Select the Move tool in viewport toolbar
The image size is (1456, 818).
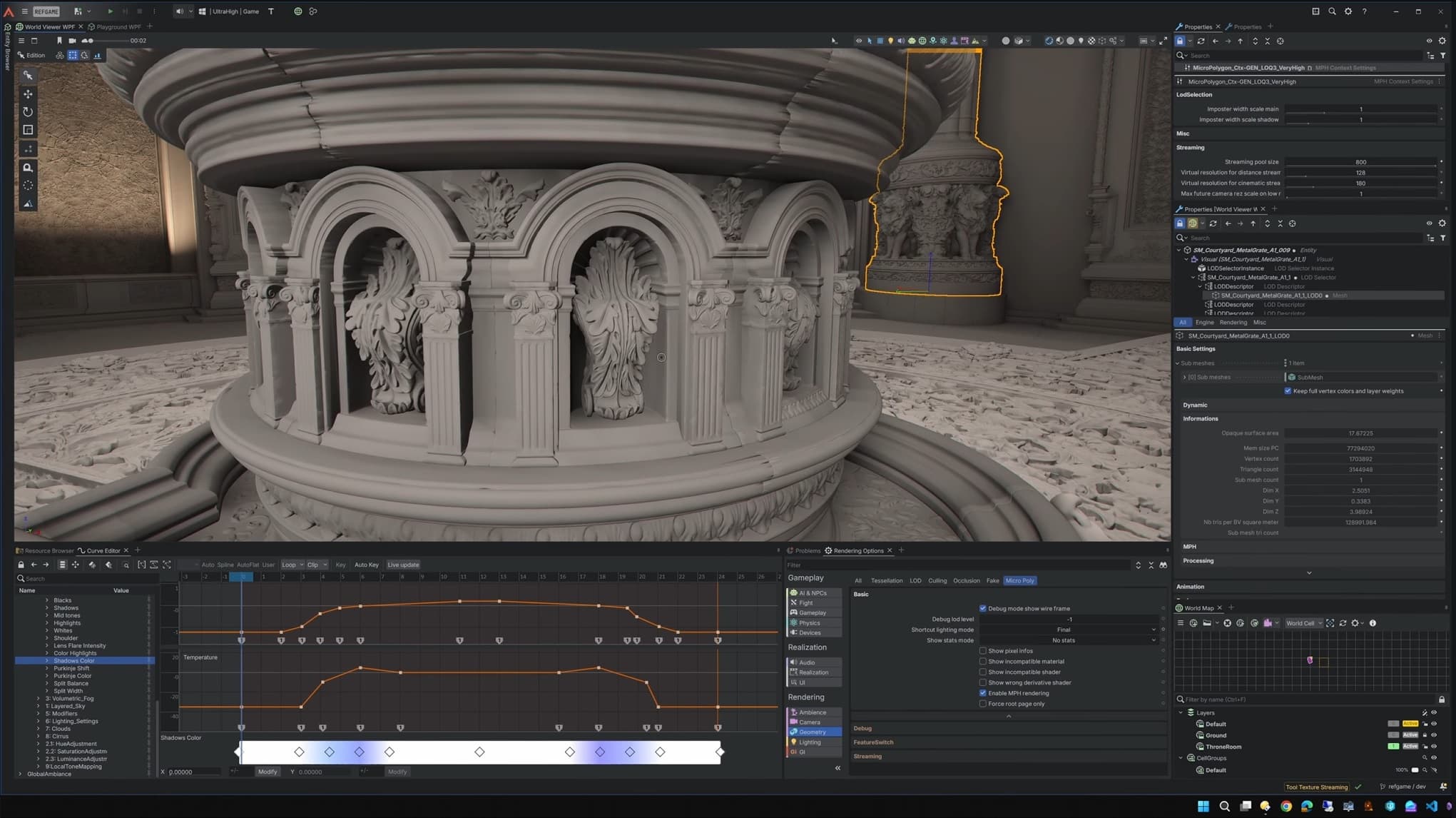pyautogui.click(x=28, y=94)
